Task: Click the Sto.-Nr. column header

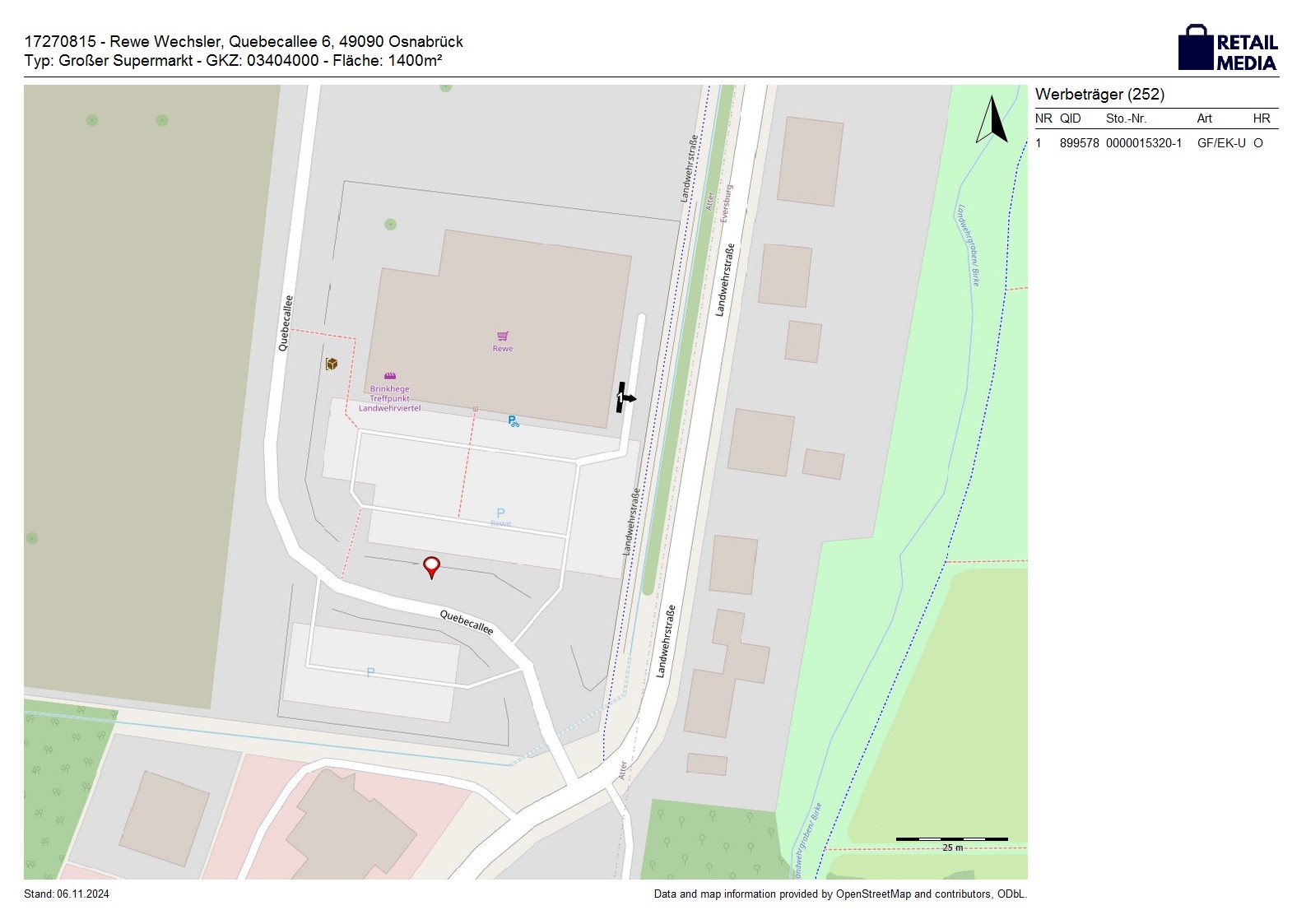Action: pos(1126,118)
